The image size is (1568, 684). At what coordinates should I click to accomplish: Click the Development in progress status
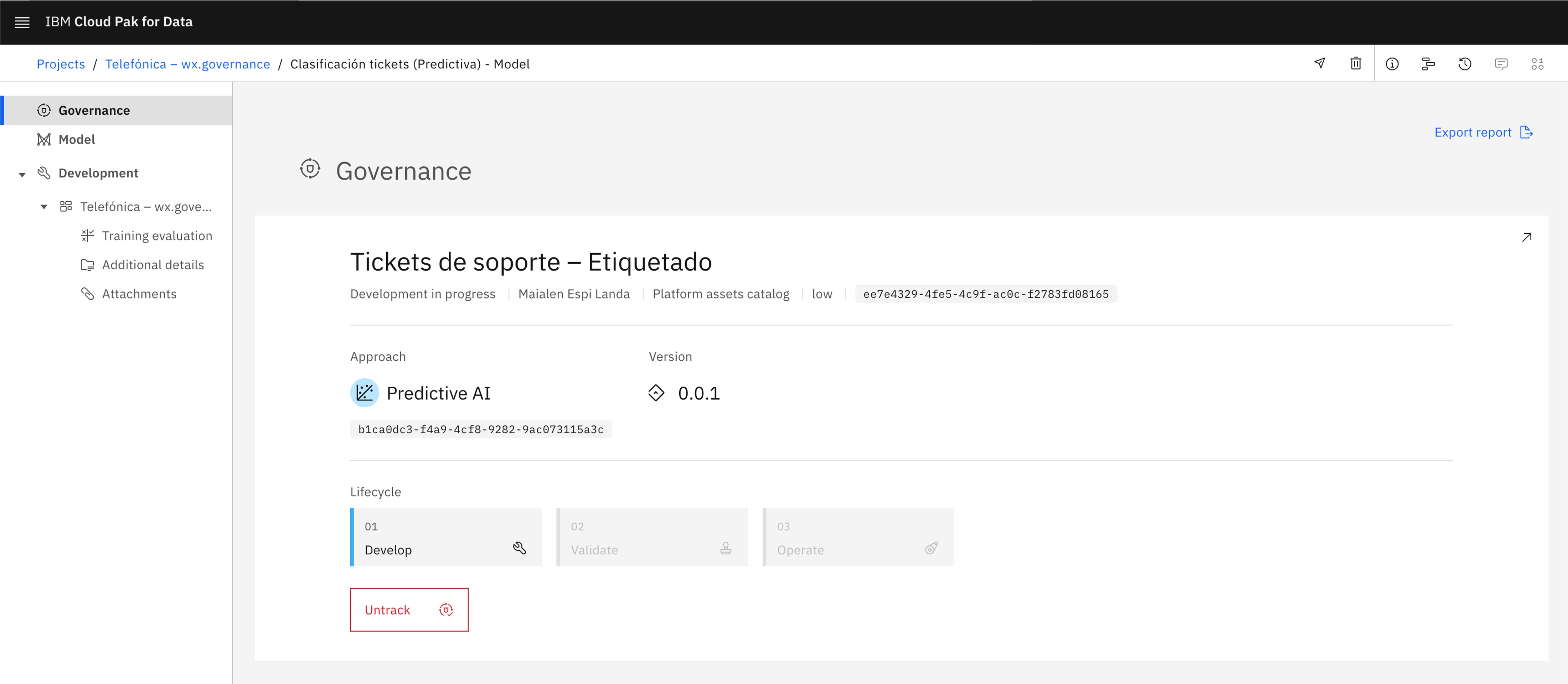pyautogui.click(x=422, y=294)
